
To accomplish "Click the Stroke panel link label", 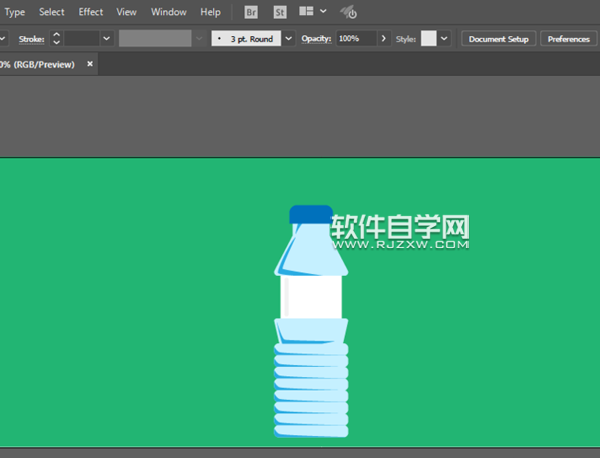I will pos(31,38).
